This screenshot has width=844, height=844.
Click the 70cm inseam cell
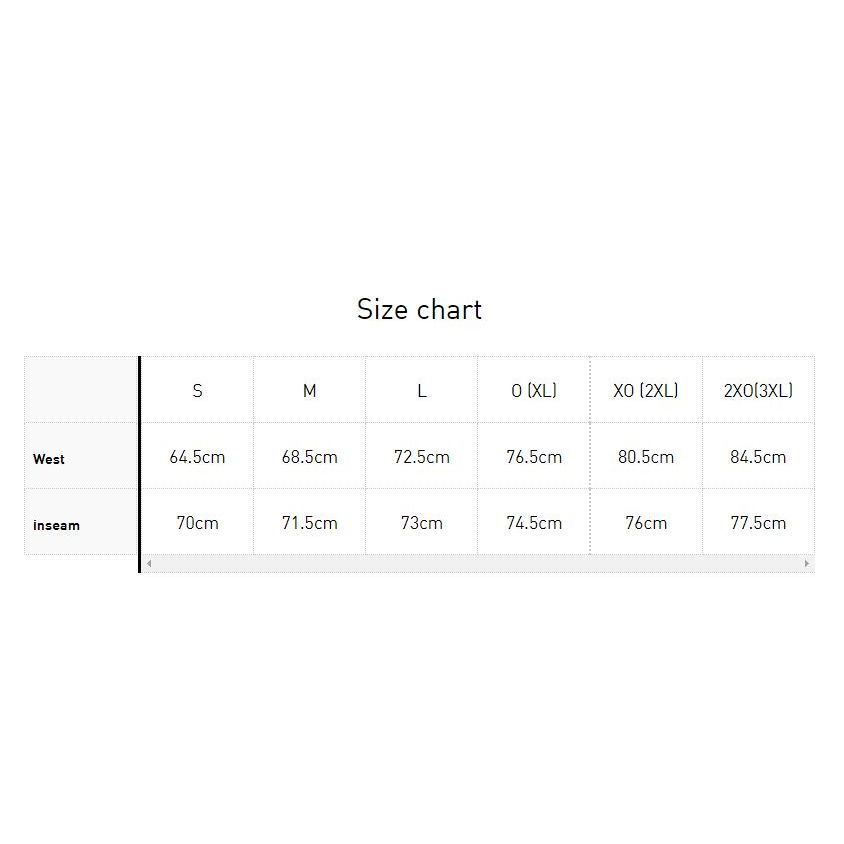click(x=198, y=523)
